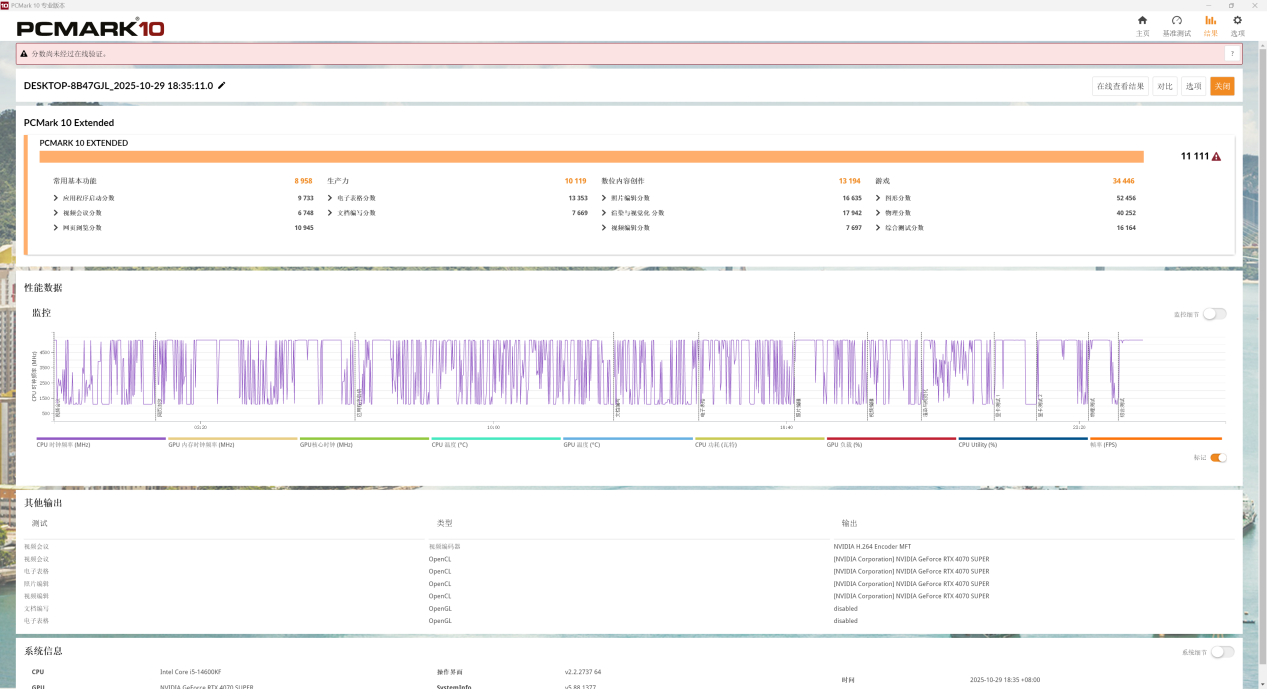Click the pencil icon to rename result
Image resolution: width=1267 pixels, height=689 pixels.
click(222, 86)
